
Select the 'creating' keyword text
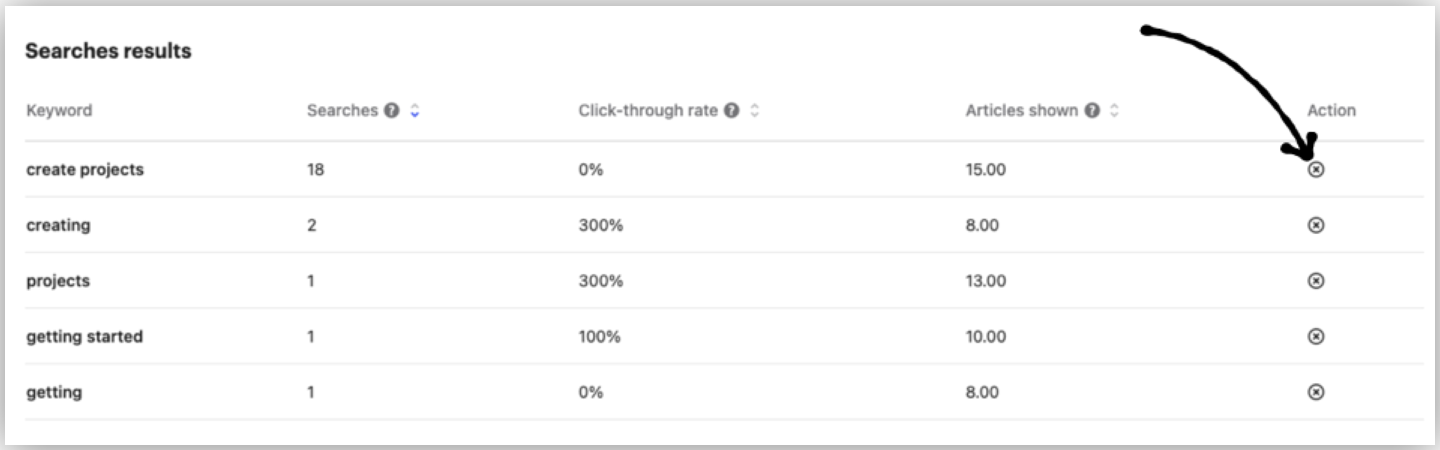click(x=58, y=226)
